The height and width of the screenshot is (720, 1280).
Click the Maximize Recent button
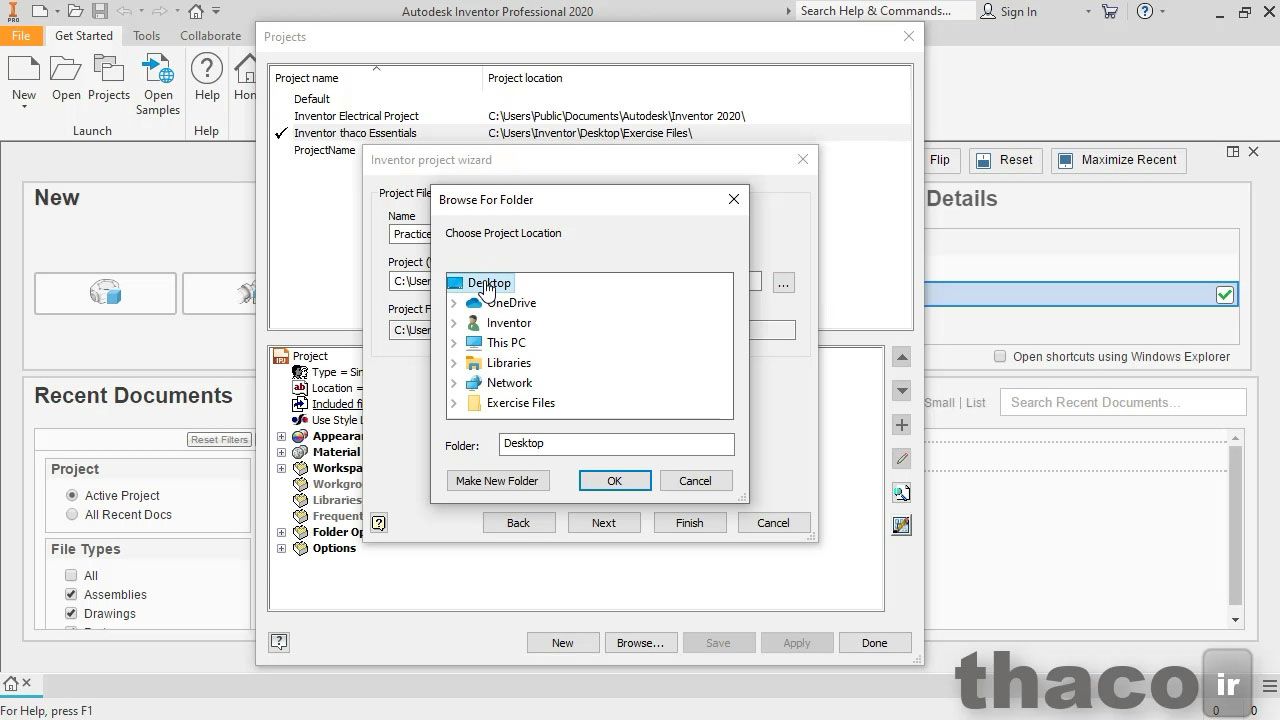click(1118, 160)
